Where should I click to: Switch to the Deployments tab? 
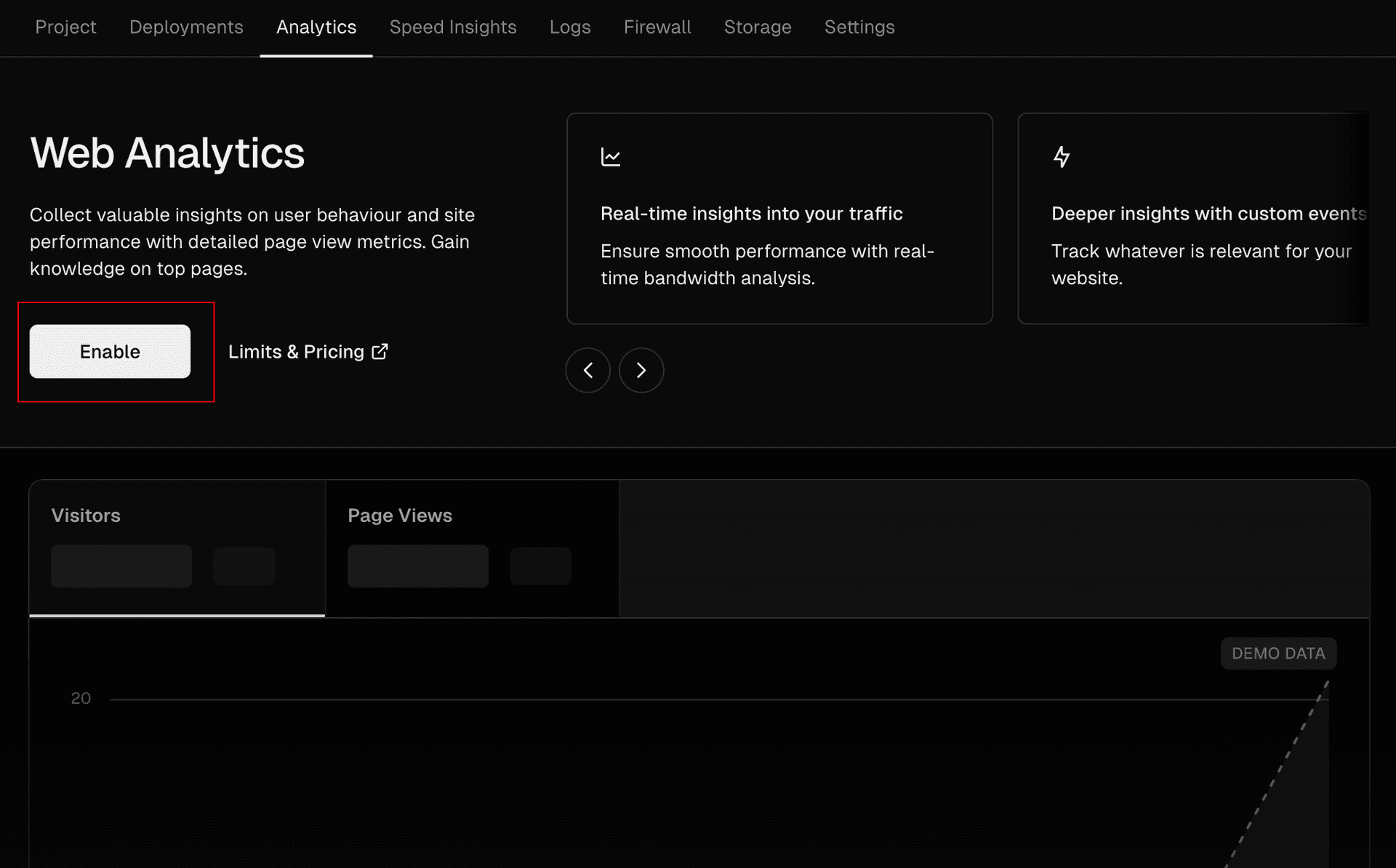(186, 27)
